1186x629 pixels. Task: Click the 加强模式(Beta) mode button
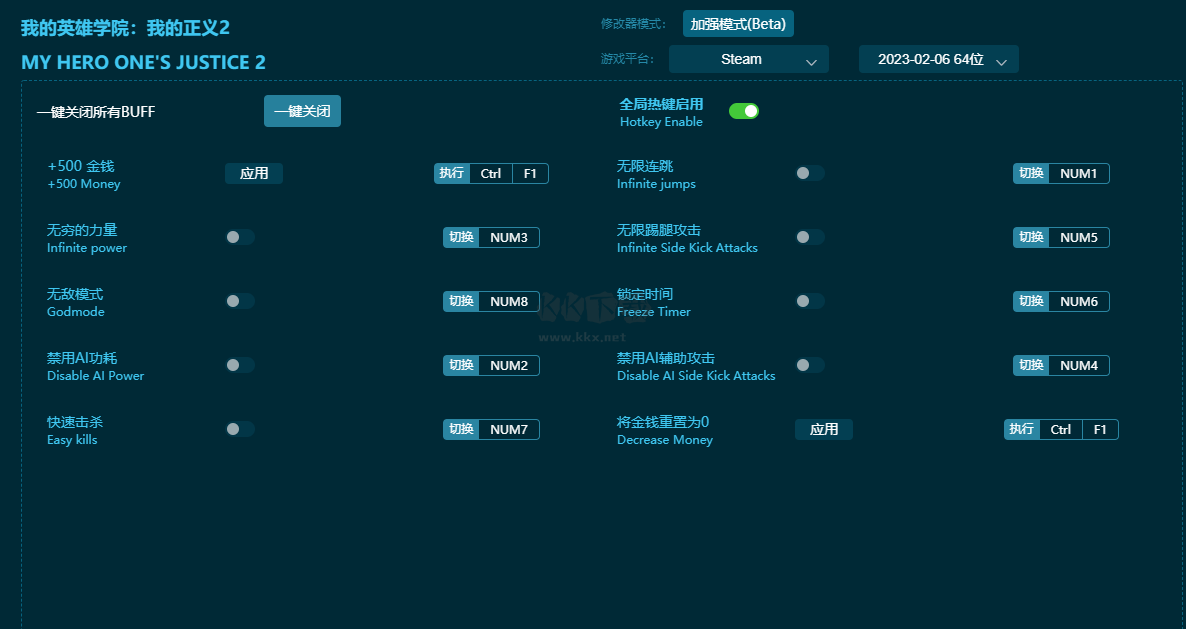pos(737,24)
